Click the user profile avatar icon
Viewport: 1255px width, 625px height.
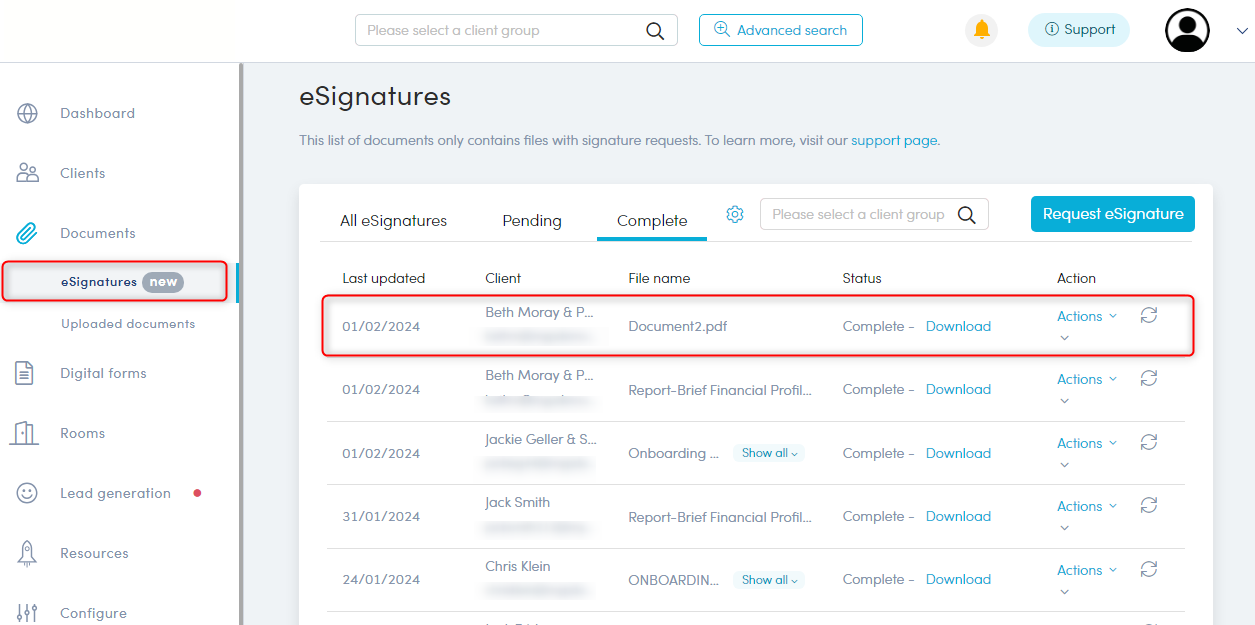pos(1187,30)
